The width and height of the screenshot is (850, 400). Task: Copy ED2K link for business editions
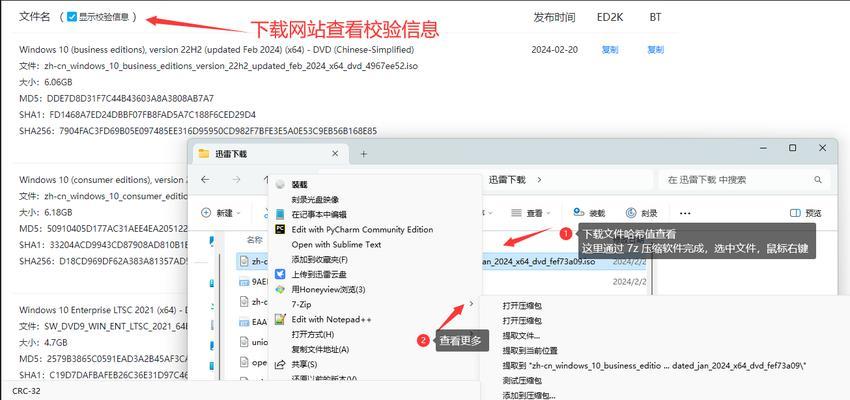click(x=609, y=50)
